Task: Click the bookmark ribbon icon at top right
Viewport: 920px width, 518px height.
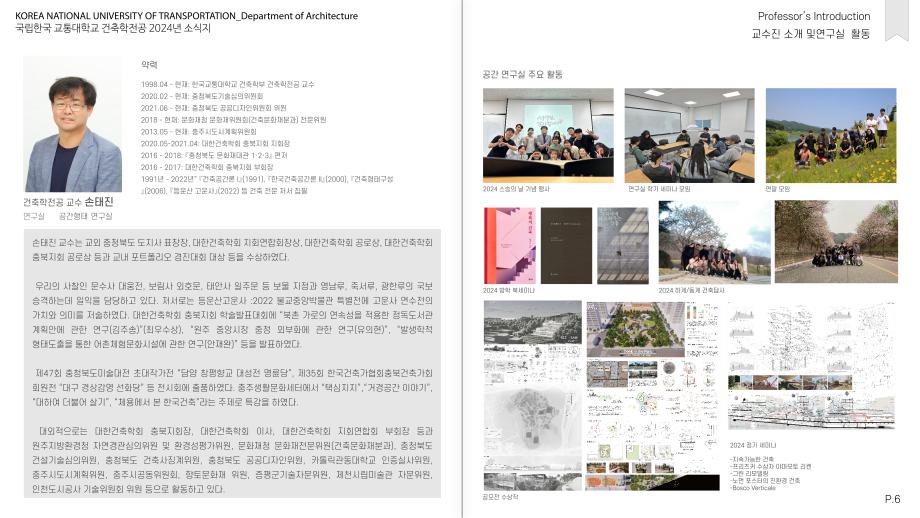Action: click(x=897, y=20)
